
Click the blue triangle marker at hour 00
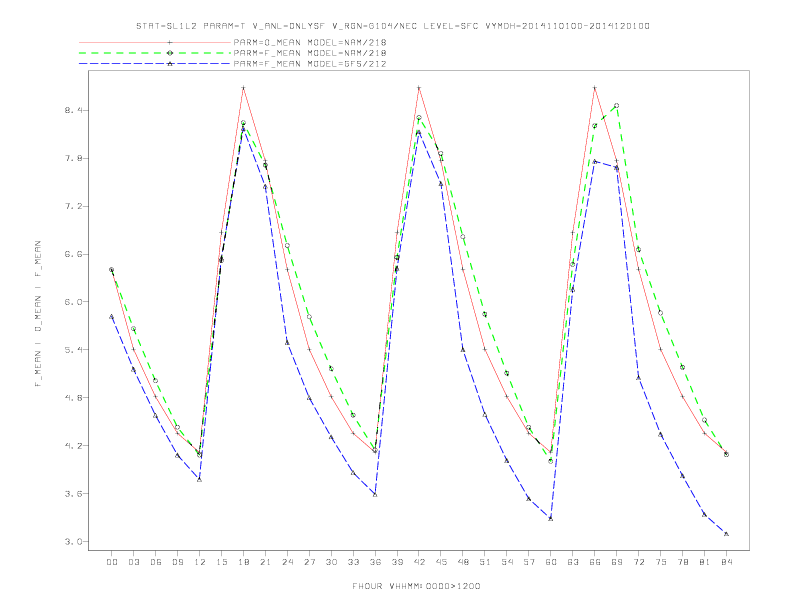112,317
